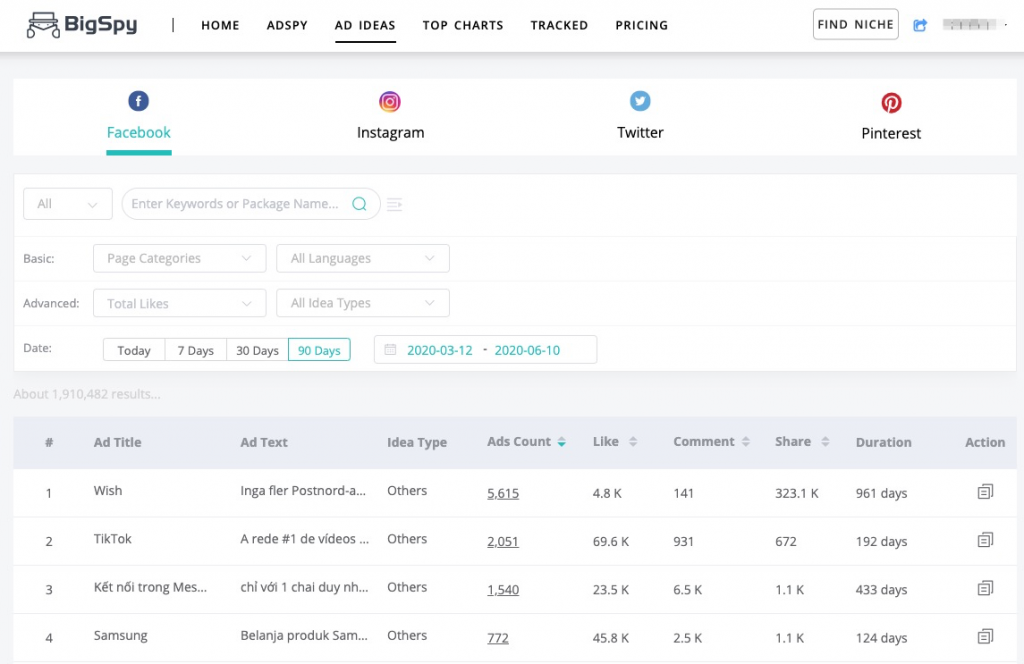This screenshot has width=1024, height=664.
Task: Open ads count link 2,051
Action: click(x=503, y=542)
